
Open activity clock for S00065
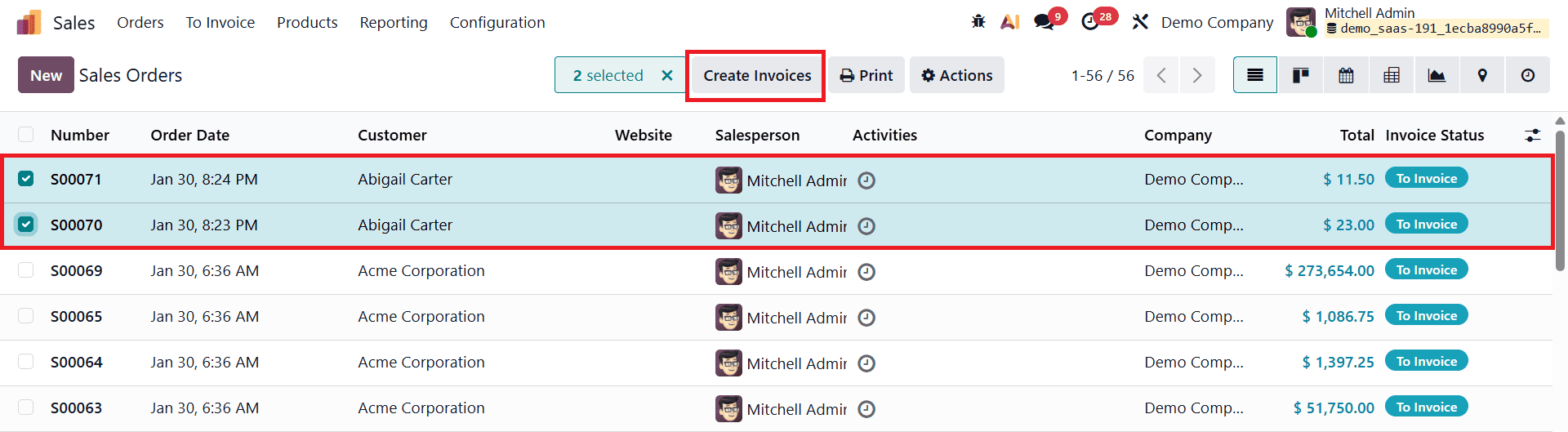pyautogui.click(x=866, y=318)
